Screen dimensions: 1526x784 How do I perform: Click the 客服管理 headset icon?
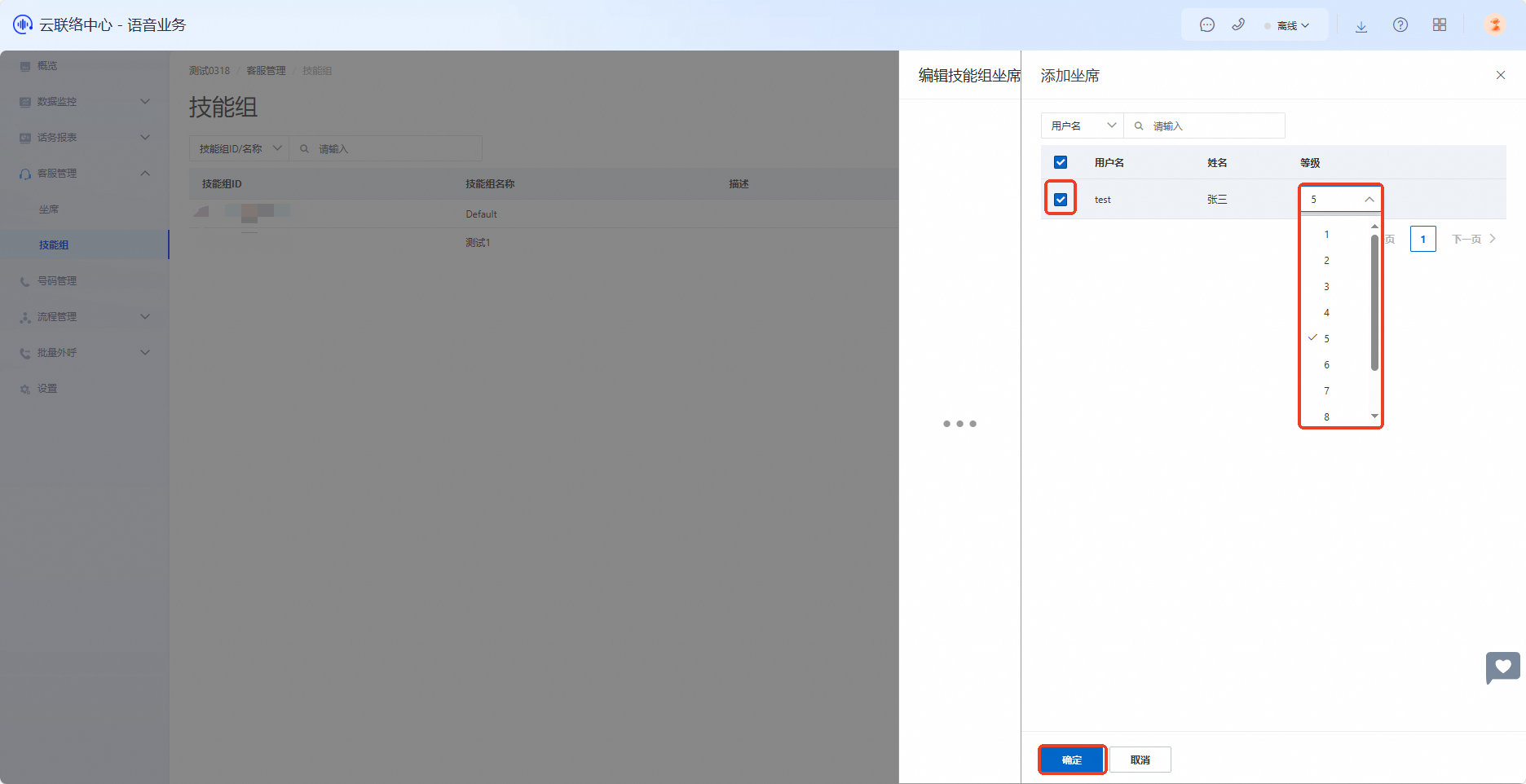(25, 174)
